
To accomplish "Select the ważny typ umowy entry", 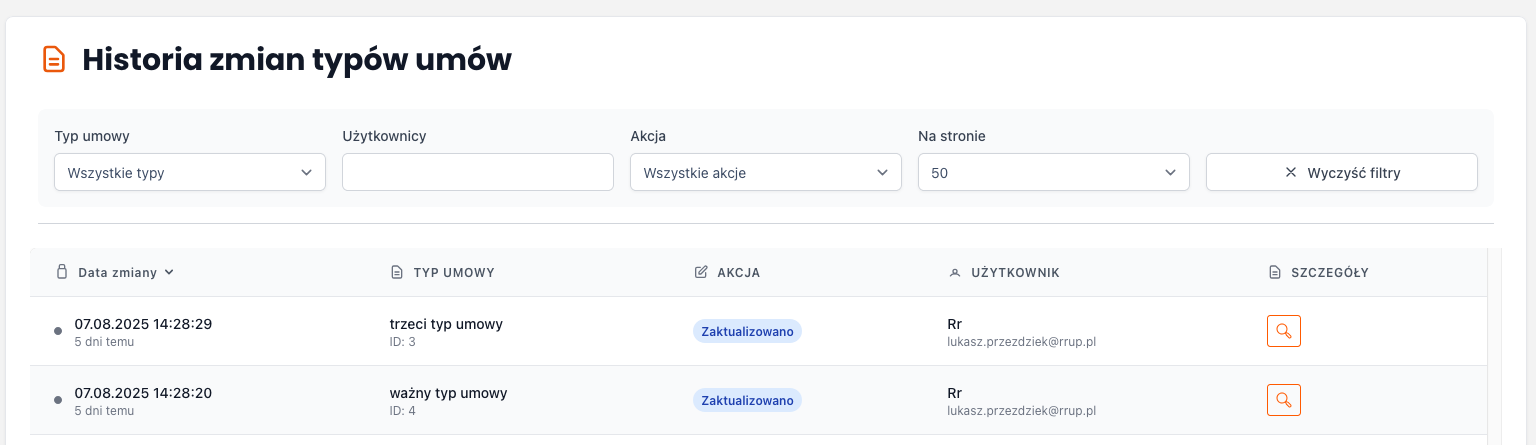I will coord(448,393).
